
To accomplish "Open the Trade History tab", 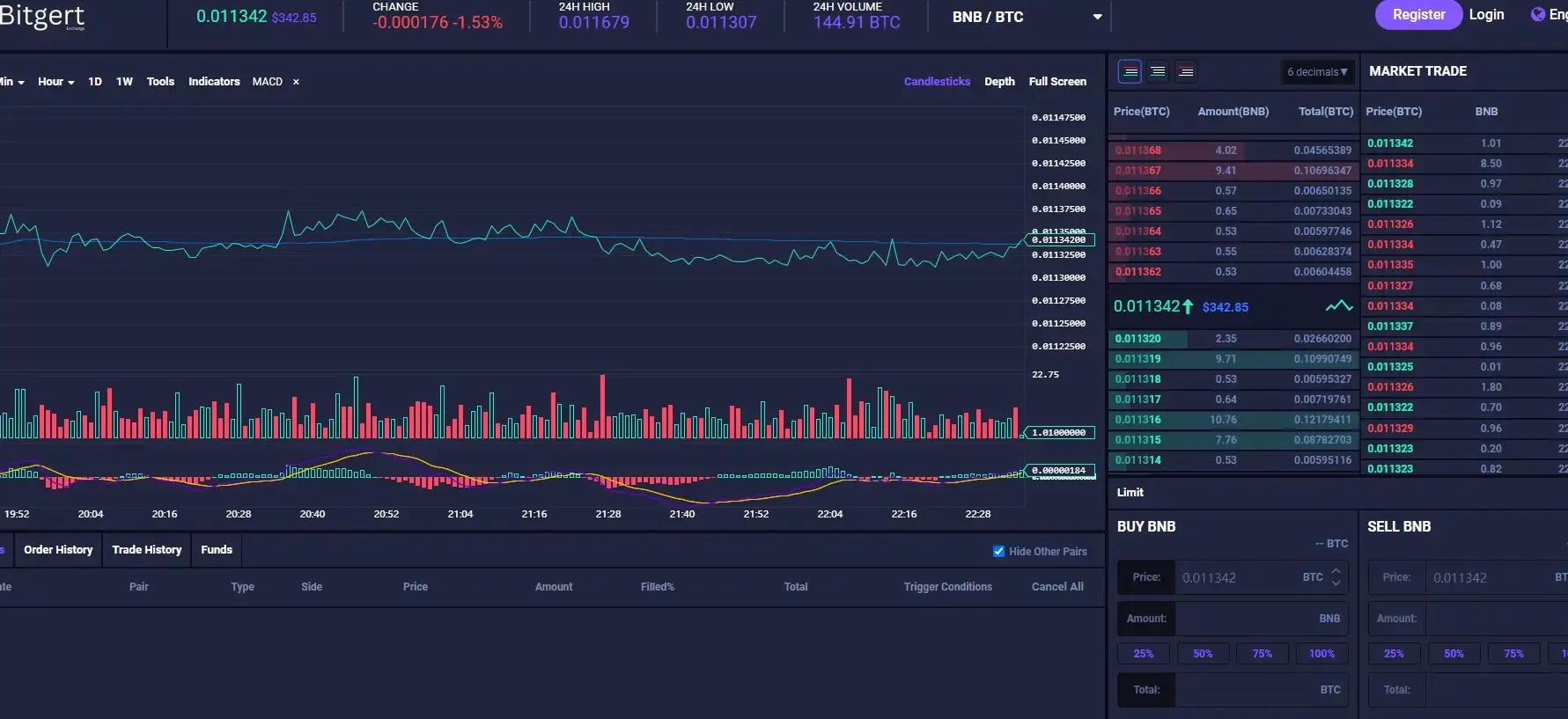I will point(146,550).
